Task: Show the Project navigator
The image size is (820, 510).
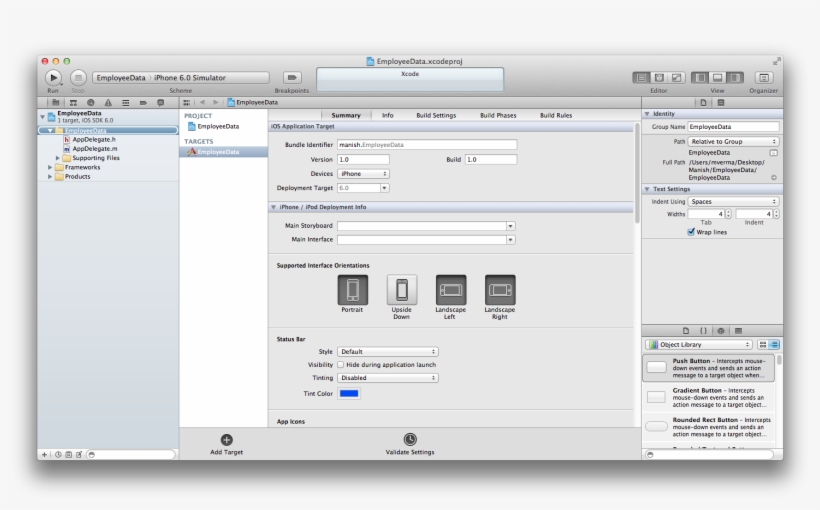Action: 55,103
